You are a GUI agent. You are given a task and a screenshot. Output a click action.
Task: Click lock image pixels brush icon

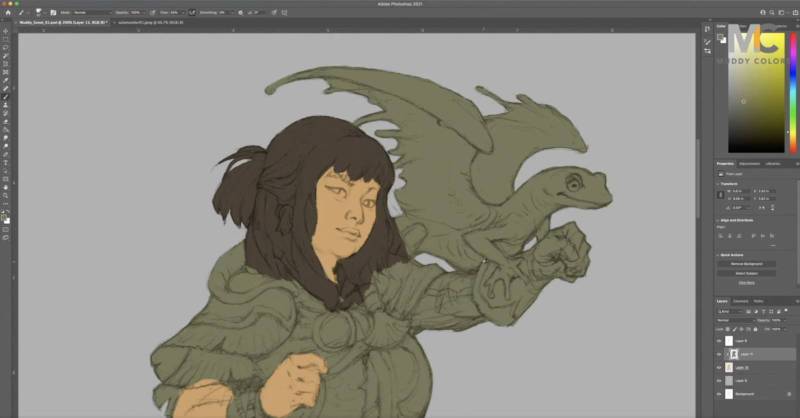point(734,329)
